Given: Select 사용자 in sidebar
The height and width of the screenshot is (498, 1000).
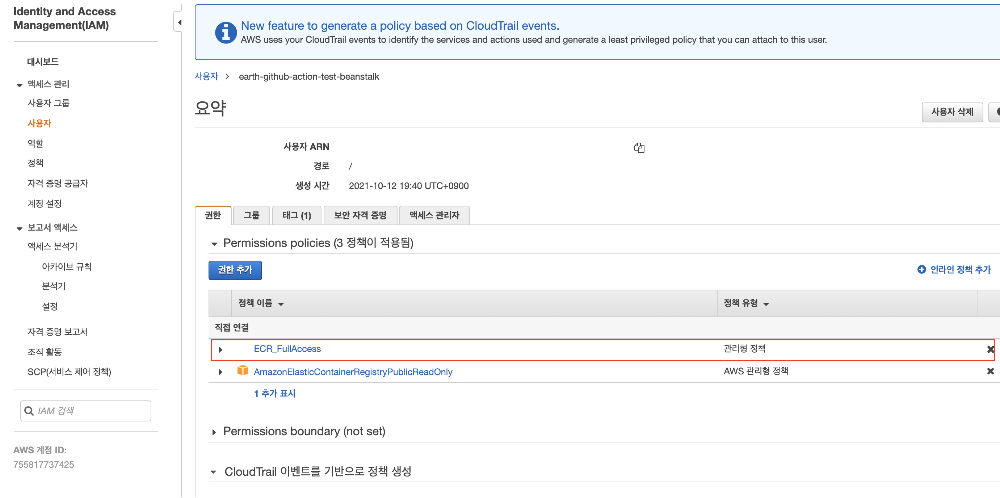Looking at the screenshot, I should 39,123.
